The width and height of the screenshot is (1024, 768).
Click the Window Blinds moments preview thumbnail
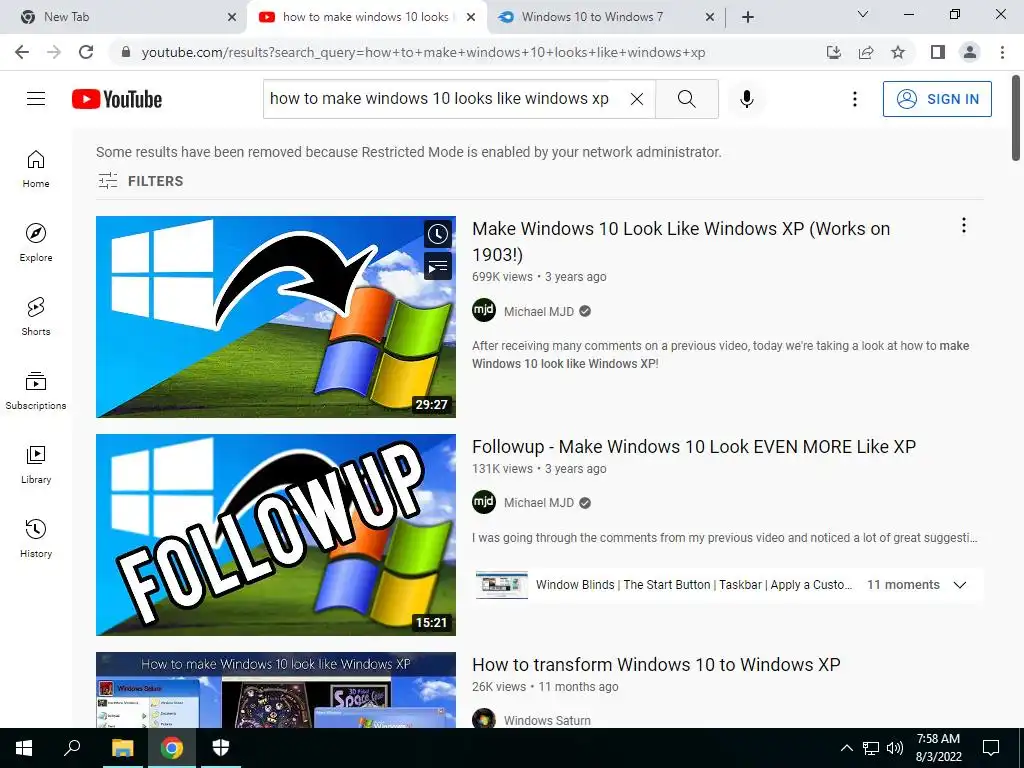[x=502, y=584]
